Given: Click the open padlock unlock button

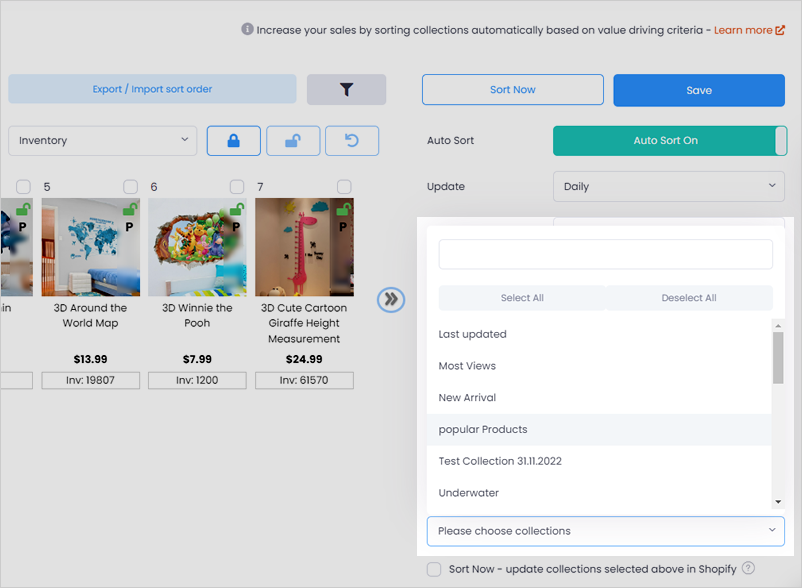Looking at the screenshot, I should click(x=293, y=141).
